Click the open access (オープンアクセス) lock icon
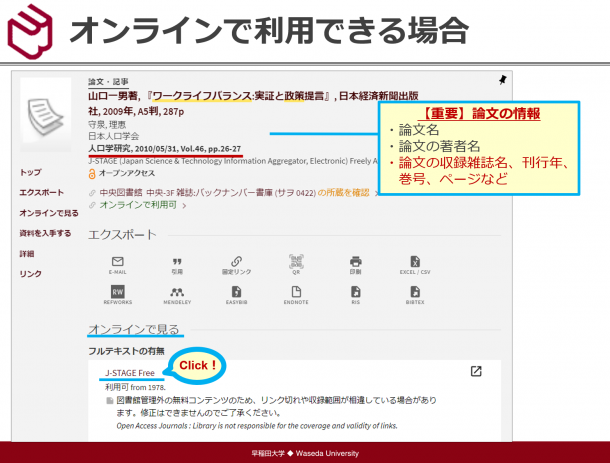Screen dimensions: 610x463 pos(92,174)
